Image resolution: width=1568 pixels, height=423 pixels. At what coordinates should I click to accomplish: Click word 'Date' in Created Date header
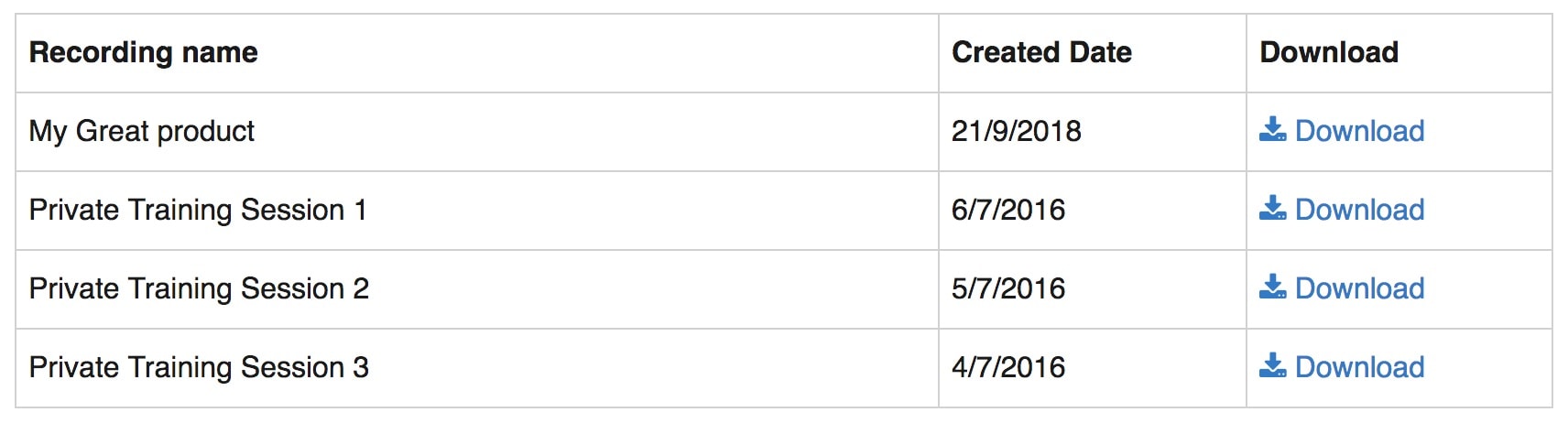point(1101,52)
